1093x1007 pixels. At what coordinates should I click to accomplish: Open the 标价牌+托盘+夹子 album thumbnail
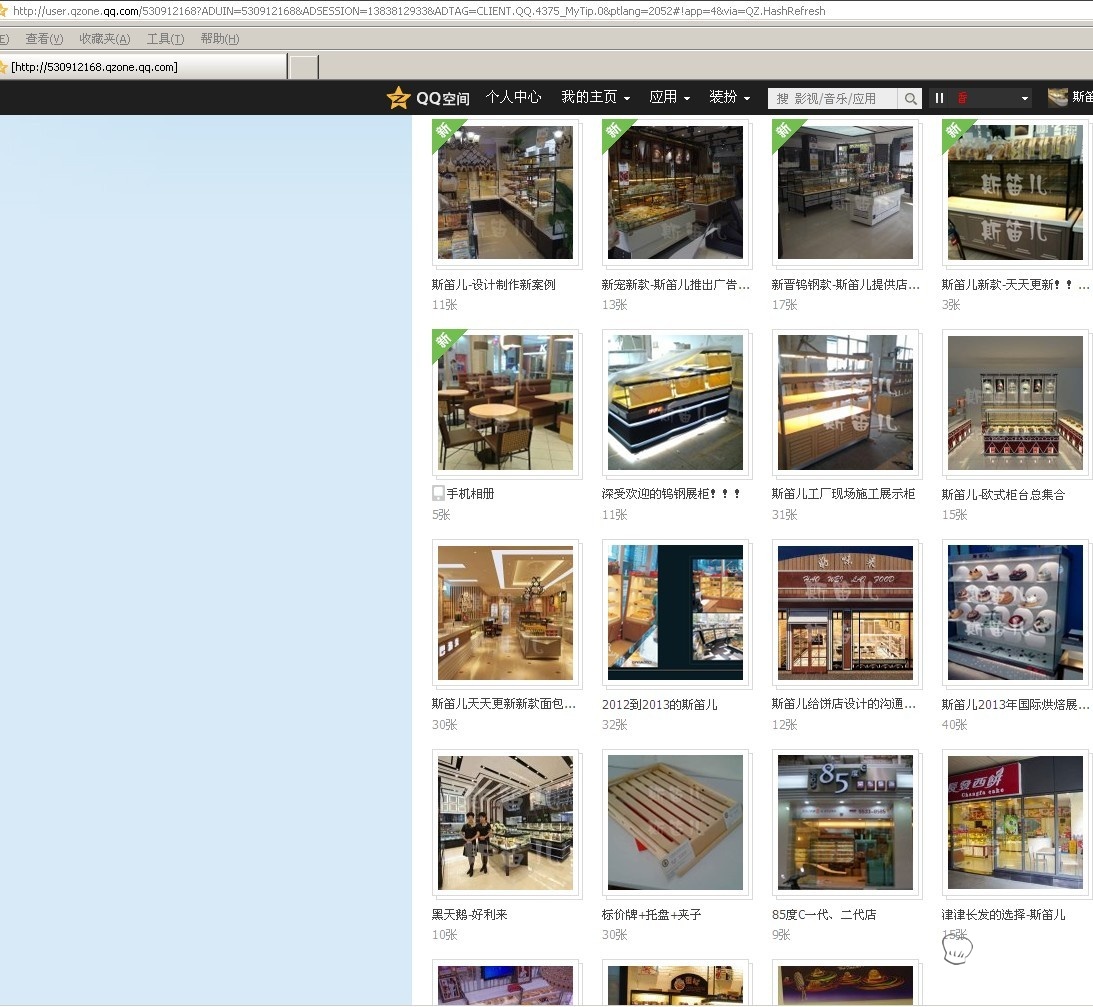[x=675, y=822]
